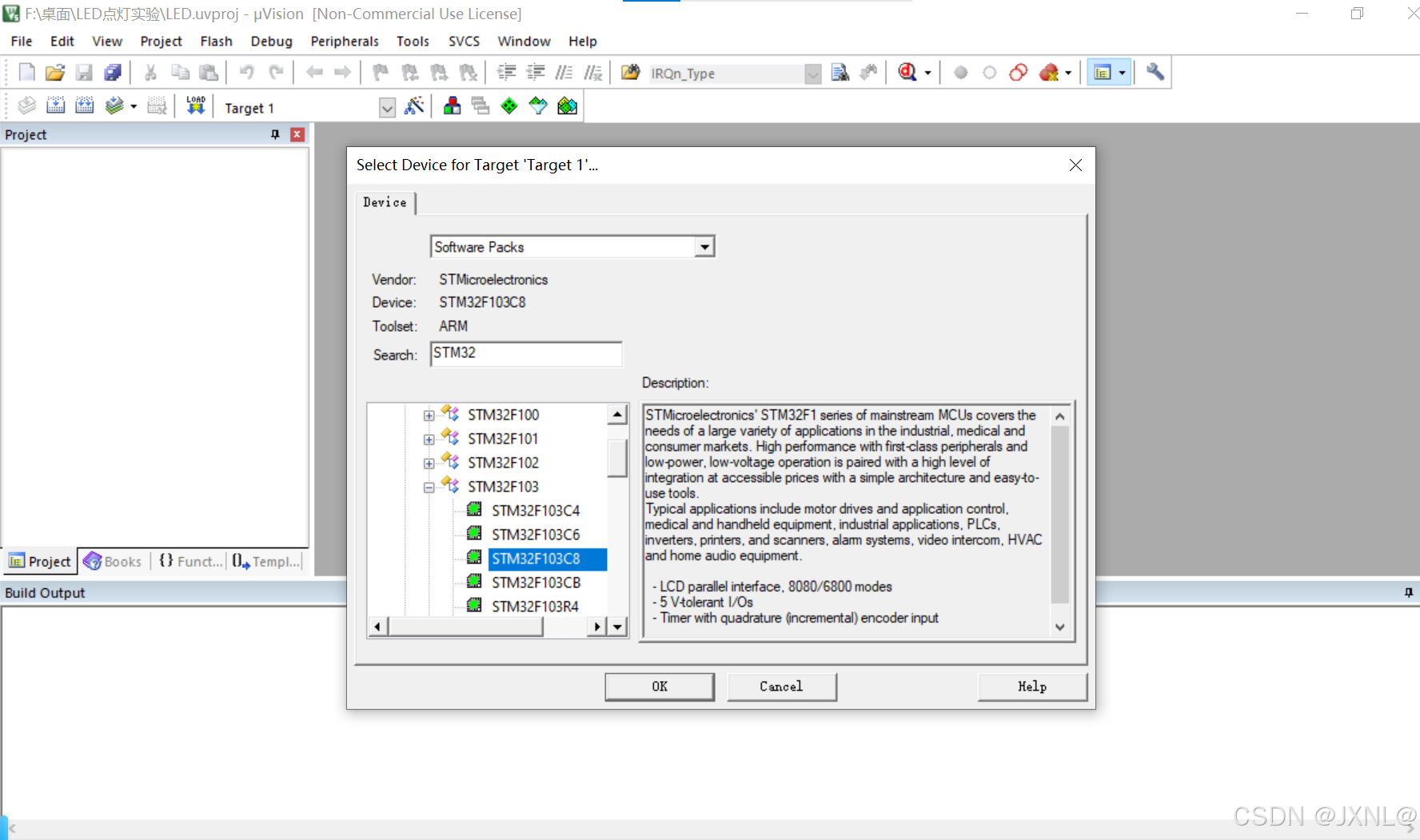This screenshot has height=840, width=1420.
Task: Click device tree scroll up arrow
Action: pyautogui.click(x=617, y=415)
